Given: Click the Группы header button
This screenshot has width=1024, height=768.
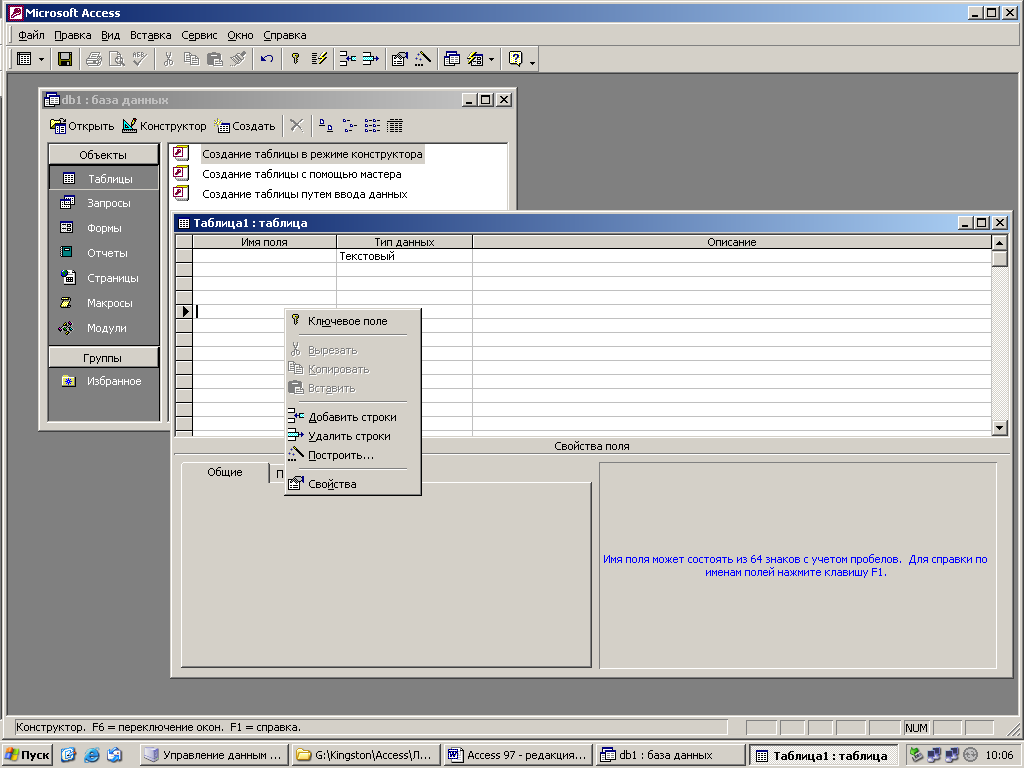Looking at the screenshot, I should (x=103, y=358).
